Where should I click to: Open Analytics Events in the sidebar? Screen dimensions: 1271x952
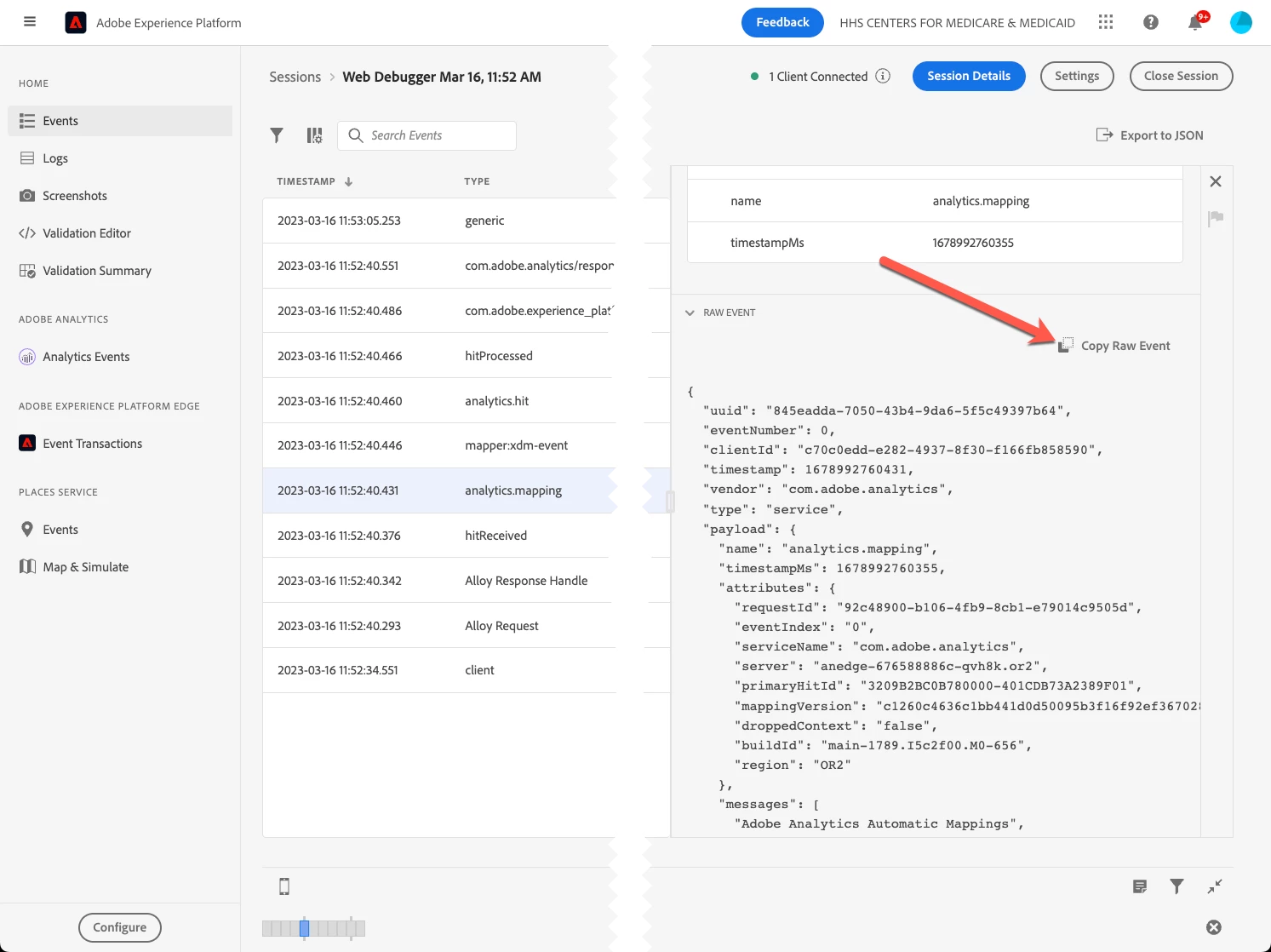(x=120, y=357)
